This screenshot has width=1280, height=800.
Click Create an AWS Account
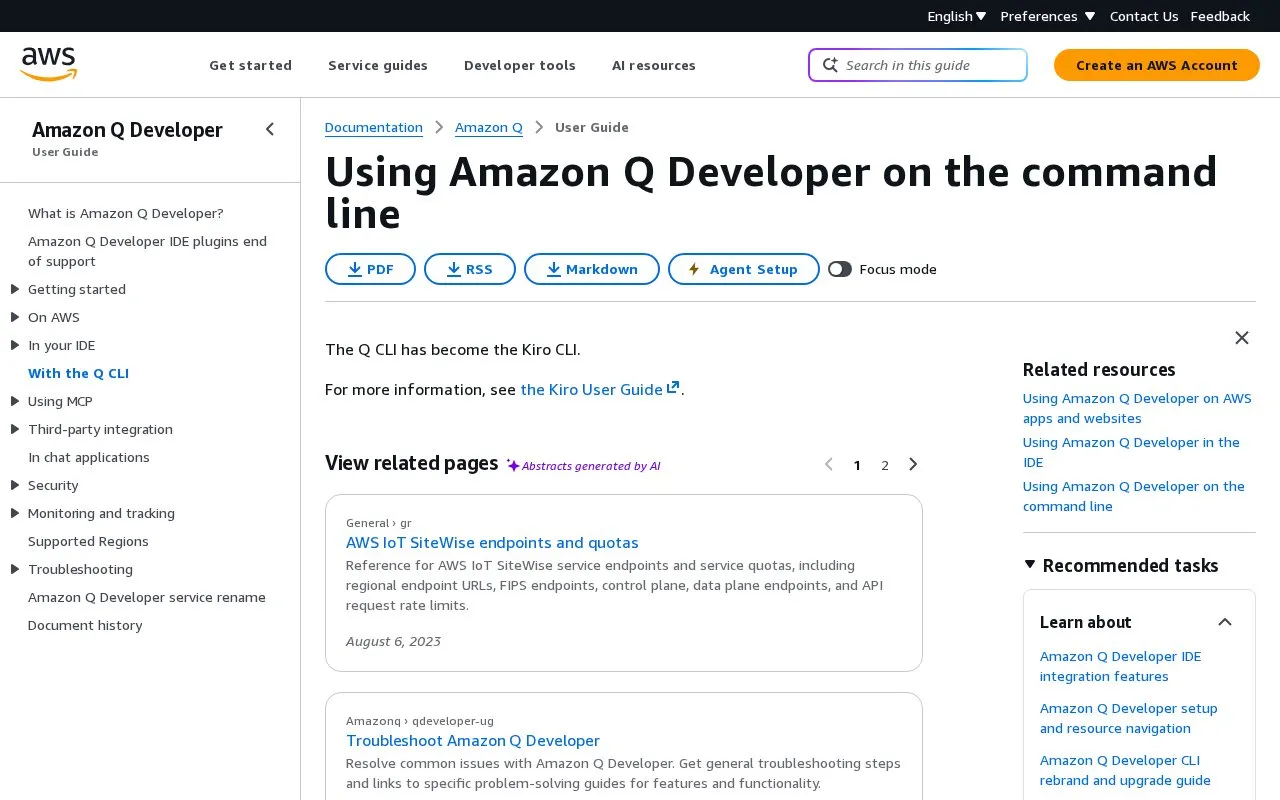coord(1157,65)
